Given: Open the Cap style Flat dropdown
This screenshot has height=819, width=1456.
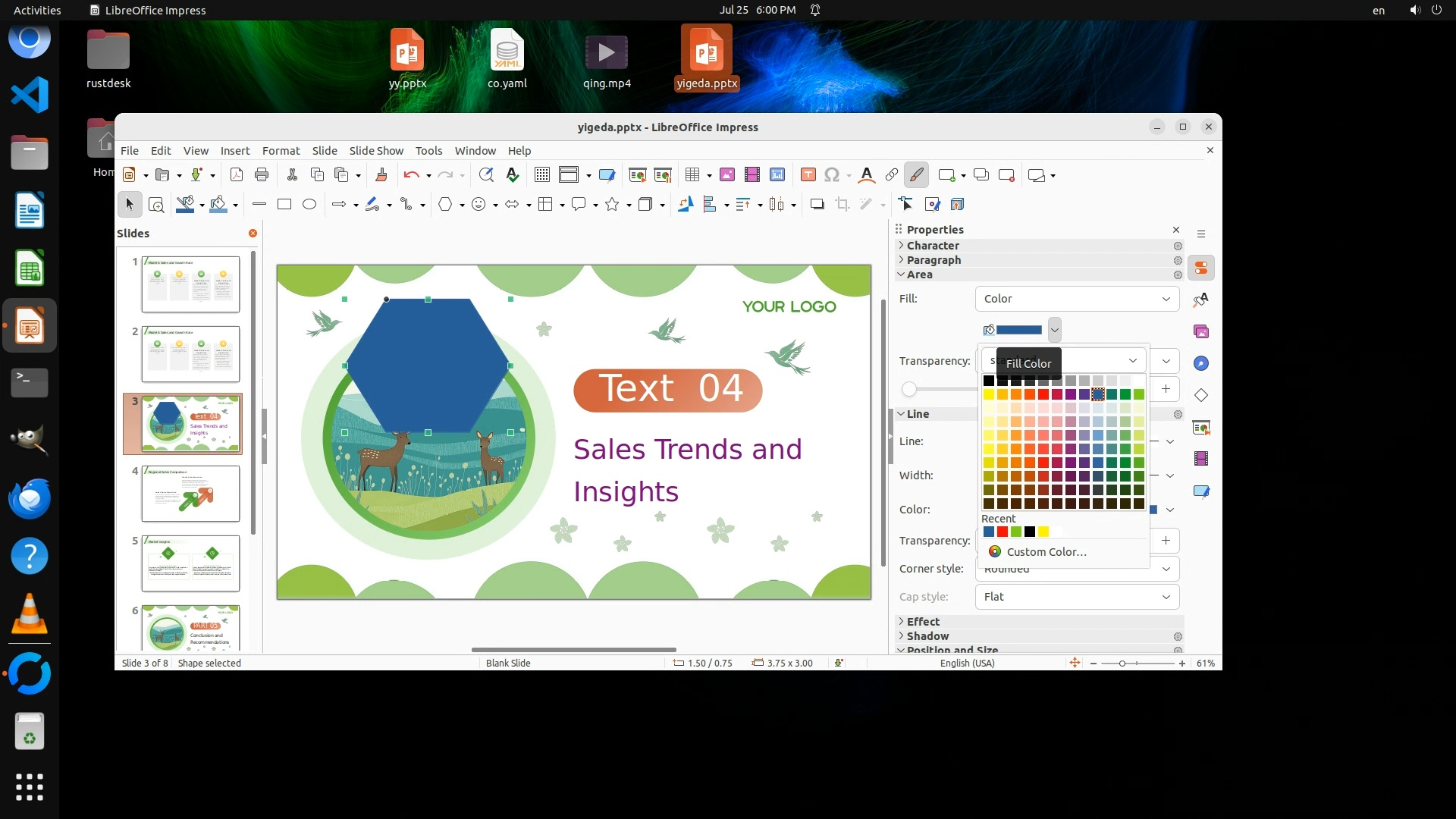Looking at the screenshot, I should coord(1077,597).
